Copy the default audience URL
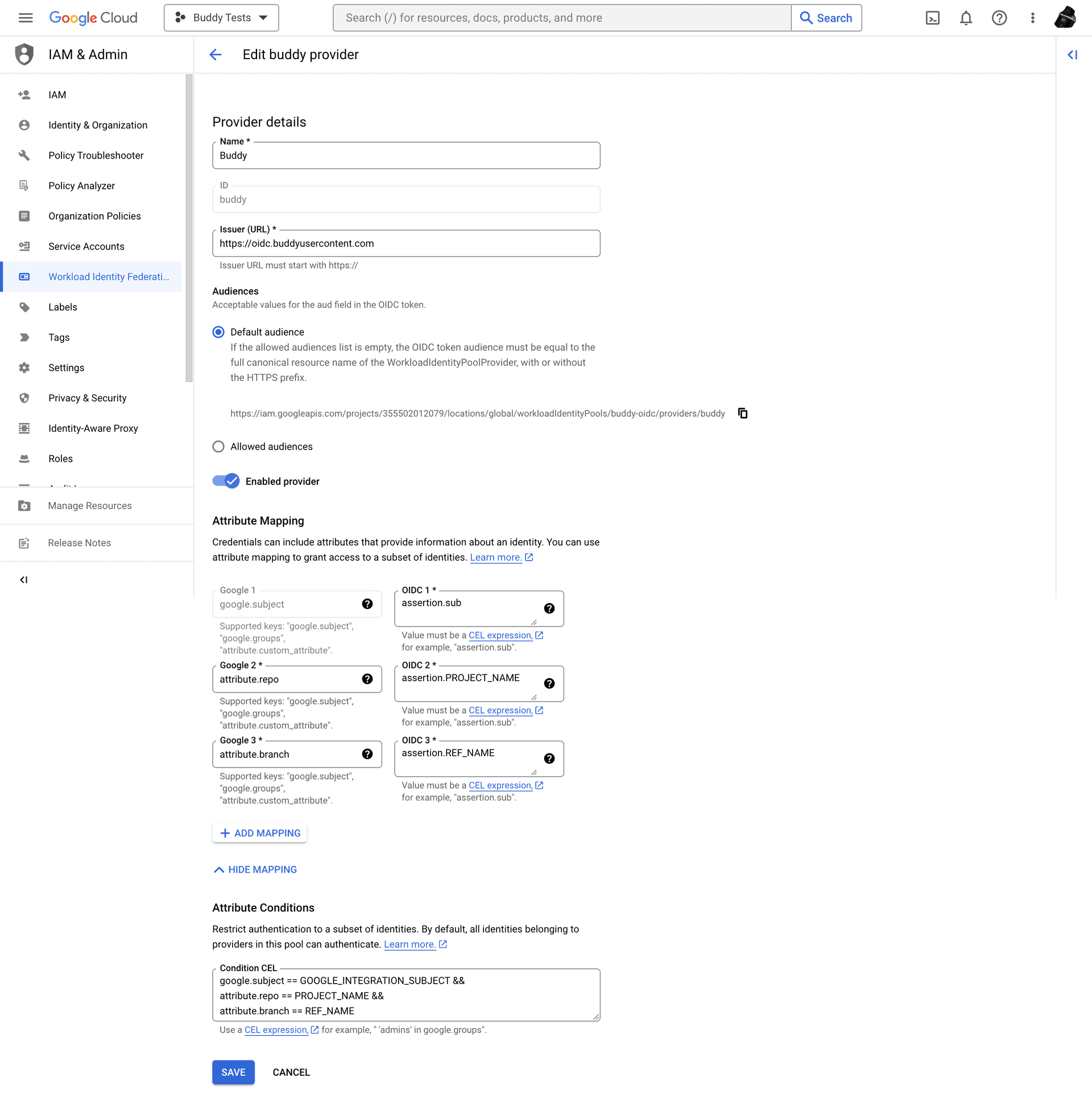The image size is (1092, 1103). [742, 413]
